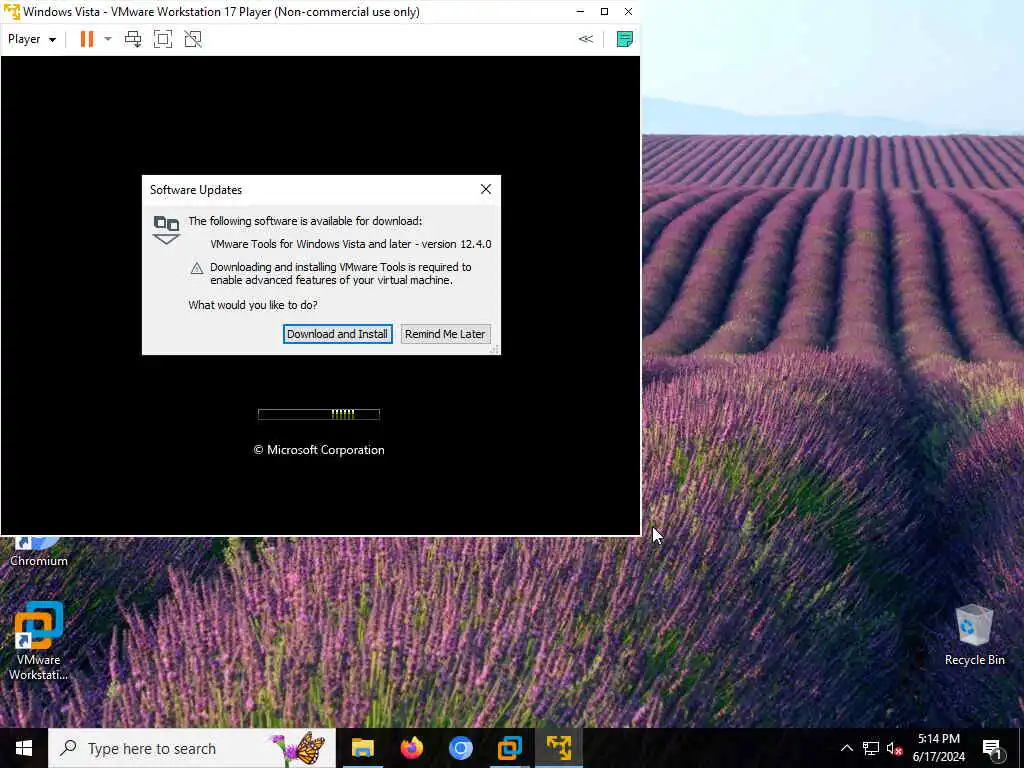Image resolution: width=1024 pixels, height=768 pixels.
Task: Close the Software Updates dialog
Action: pyautogui.click(x=485, y=189)
